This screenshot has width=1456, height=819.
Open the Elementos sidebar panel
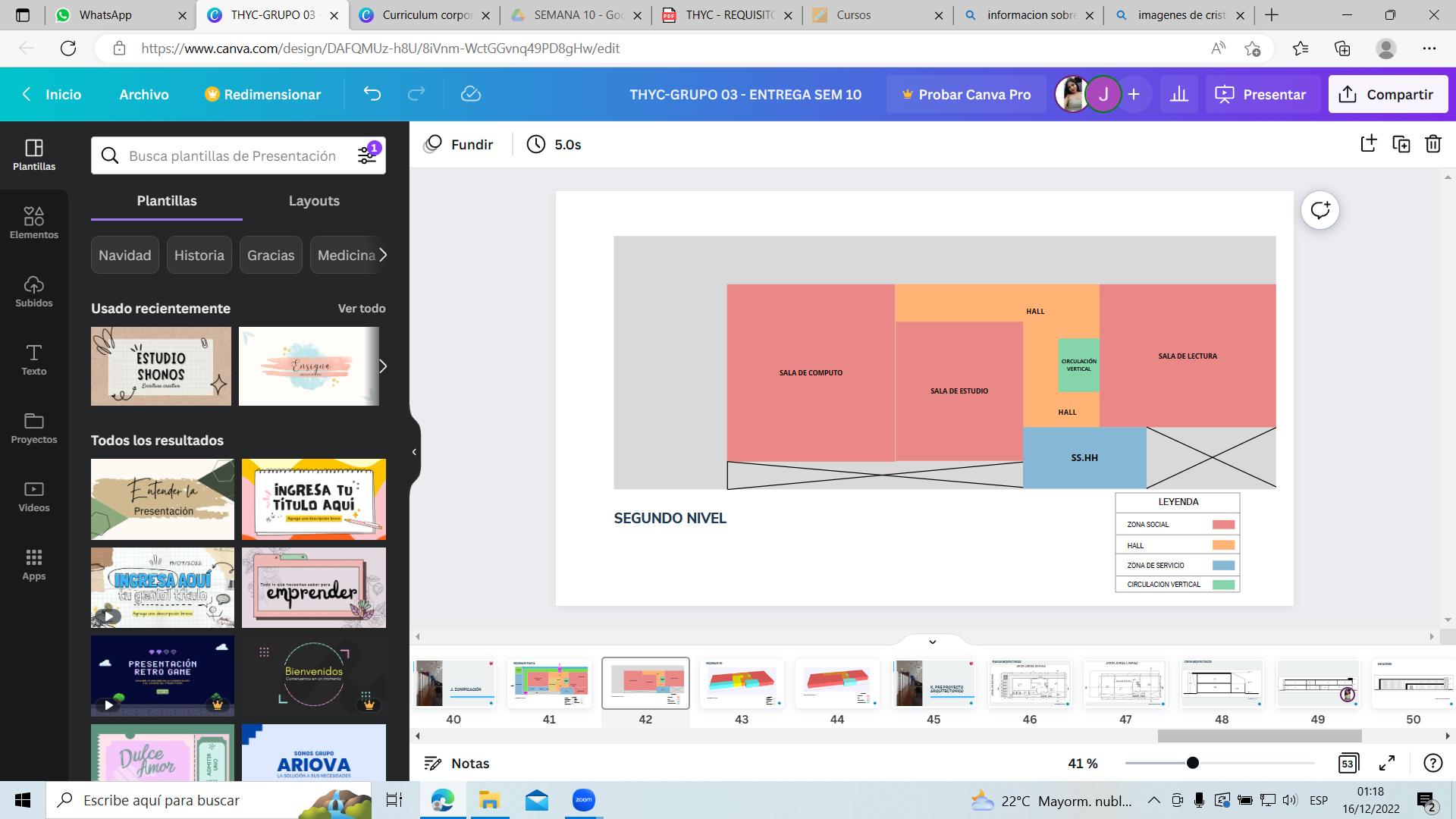[x=33, y=223]
